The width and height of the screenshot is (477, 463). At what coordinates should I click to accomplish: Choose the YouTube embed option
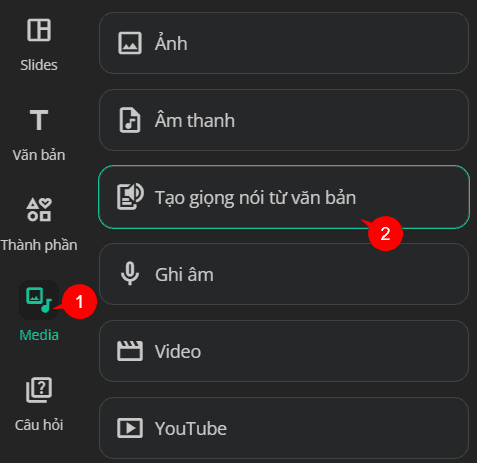(x=284, y=428)
